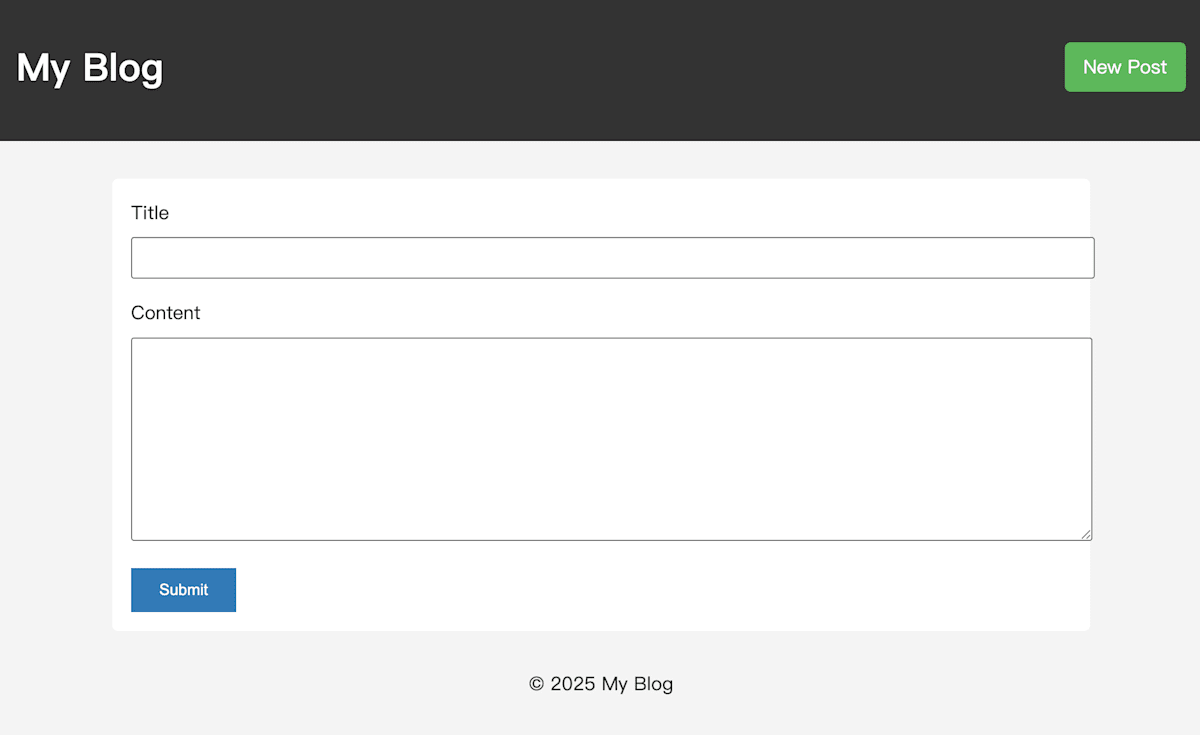
Task: Click Submit to publish the post
Action: pyautogui.click(x=183, y=590)
